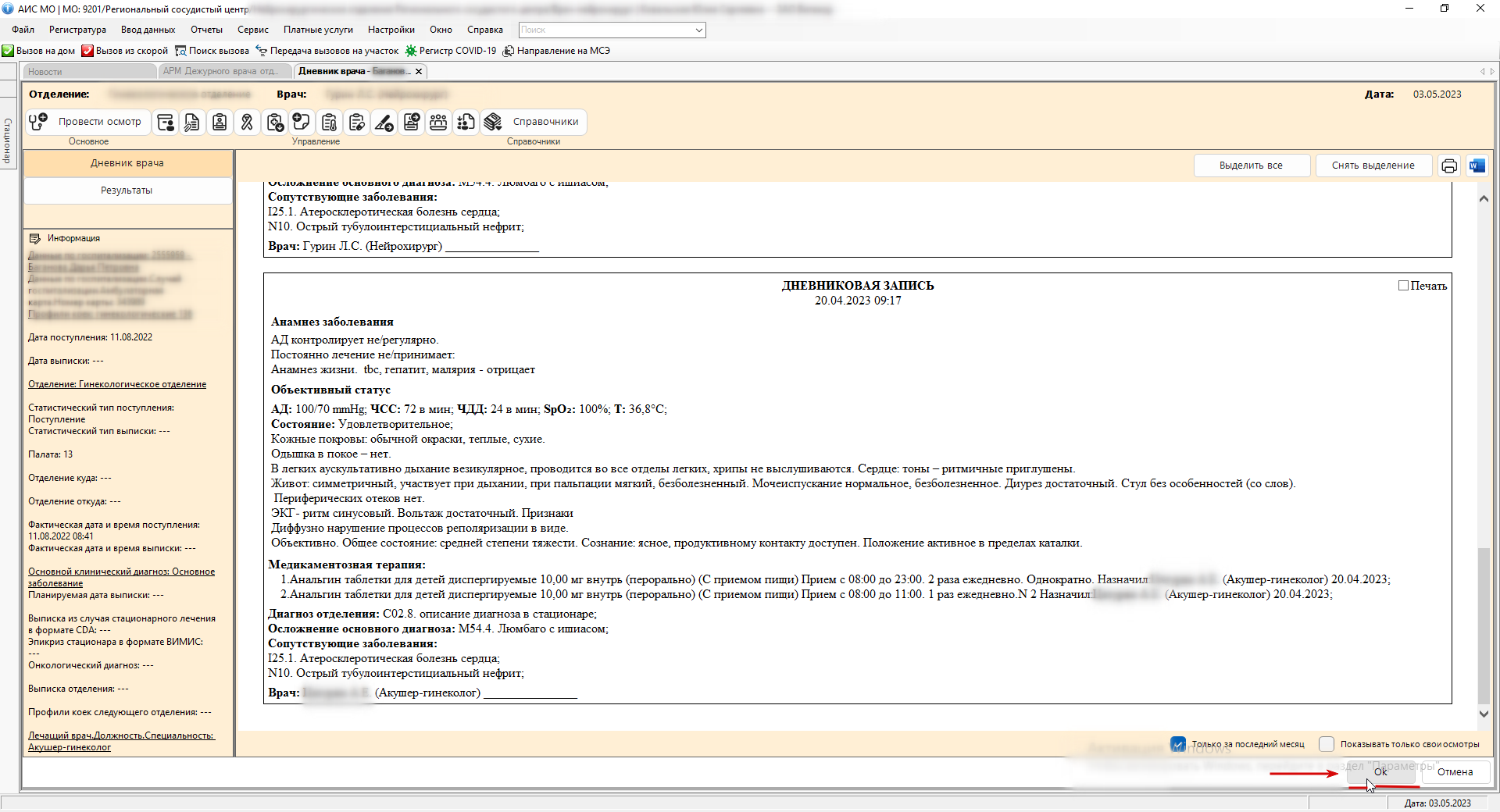The image size is (1500, 812).
Task: Click tab strip right scroll arrow
Action: coord(1492,71)
